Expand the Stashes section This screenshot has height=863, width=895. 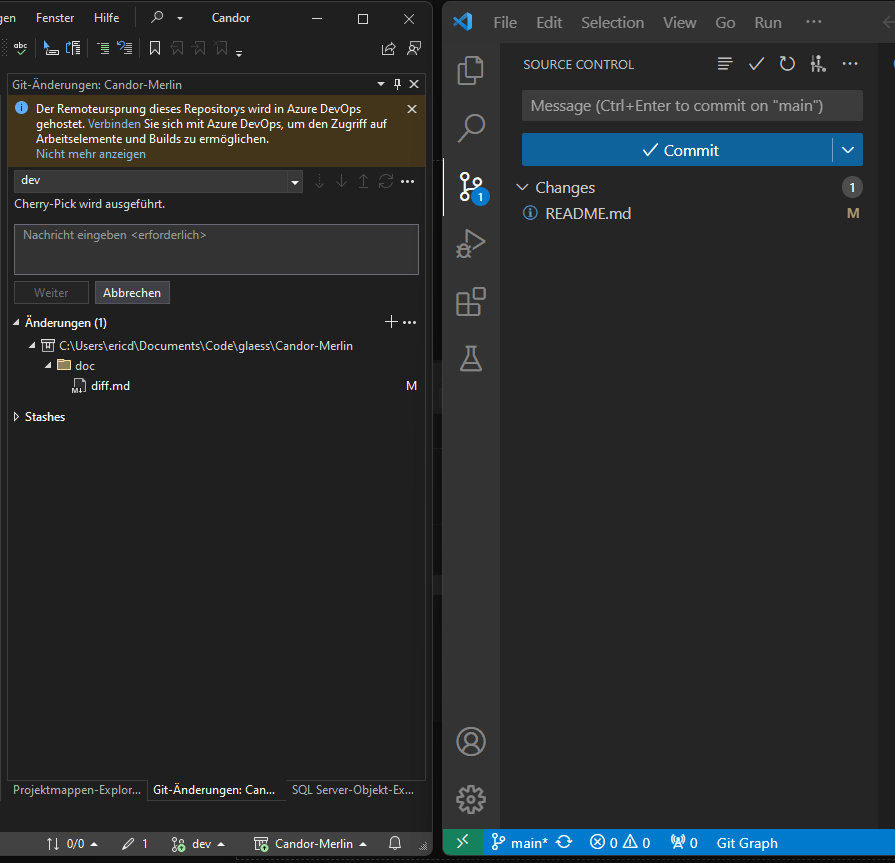click(16, 417)
